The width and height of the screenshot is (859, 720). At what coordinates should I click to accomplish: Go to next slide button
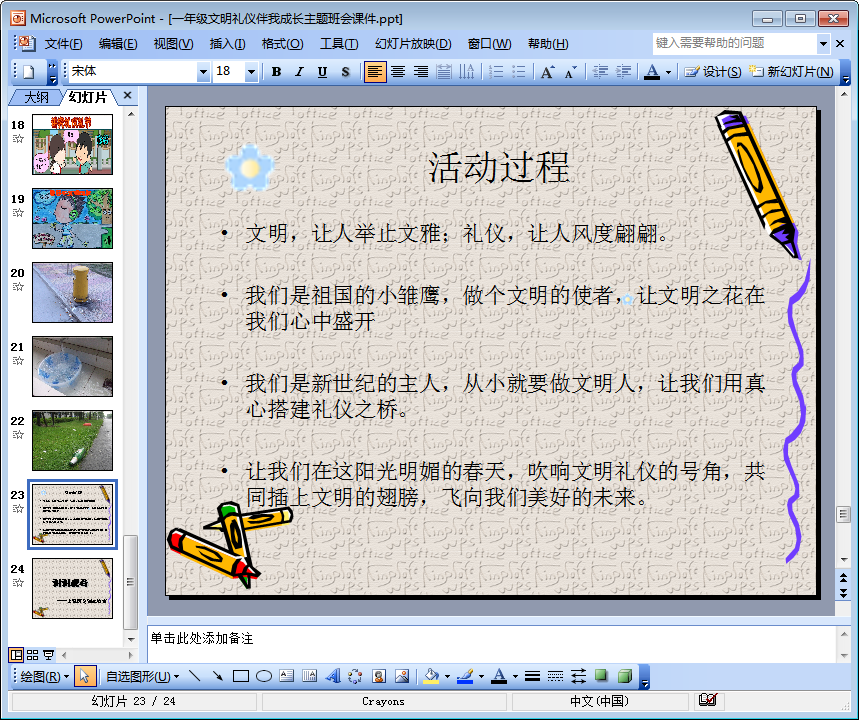[x=843, y=593]
